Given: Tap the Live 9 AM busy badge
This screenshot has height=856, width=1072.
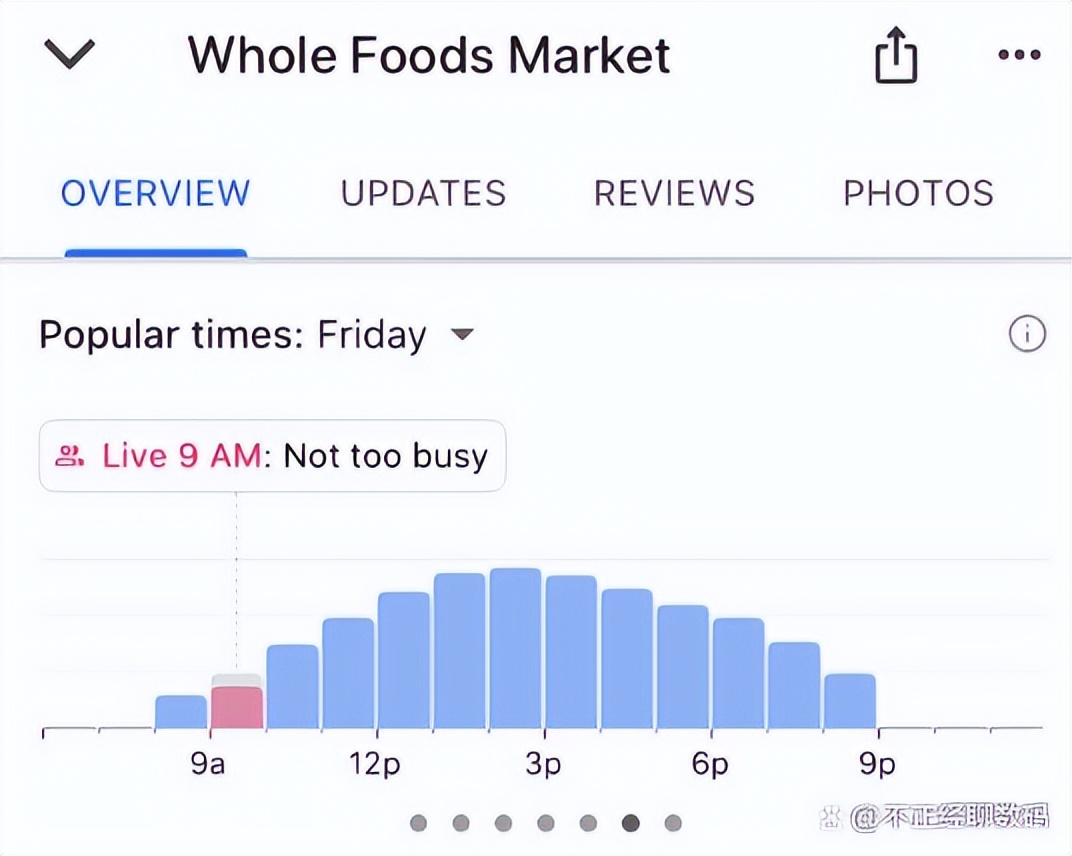Looking at the screenshot, I should (272, 457).
